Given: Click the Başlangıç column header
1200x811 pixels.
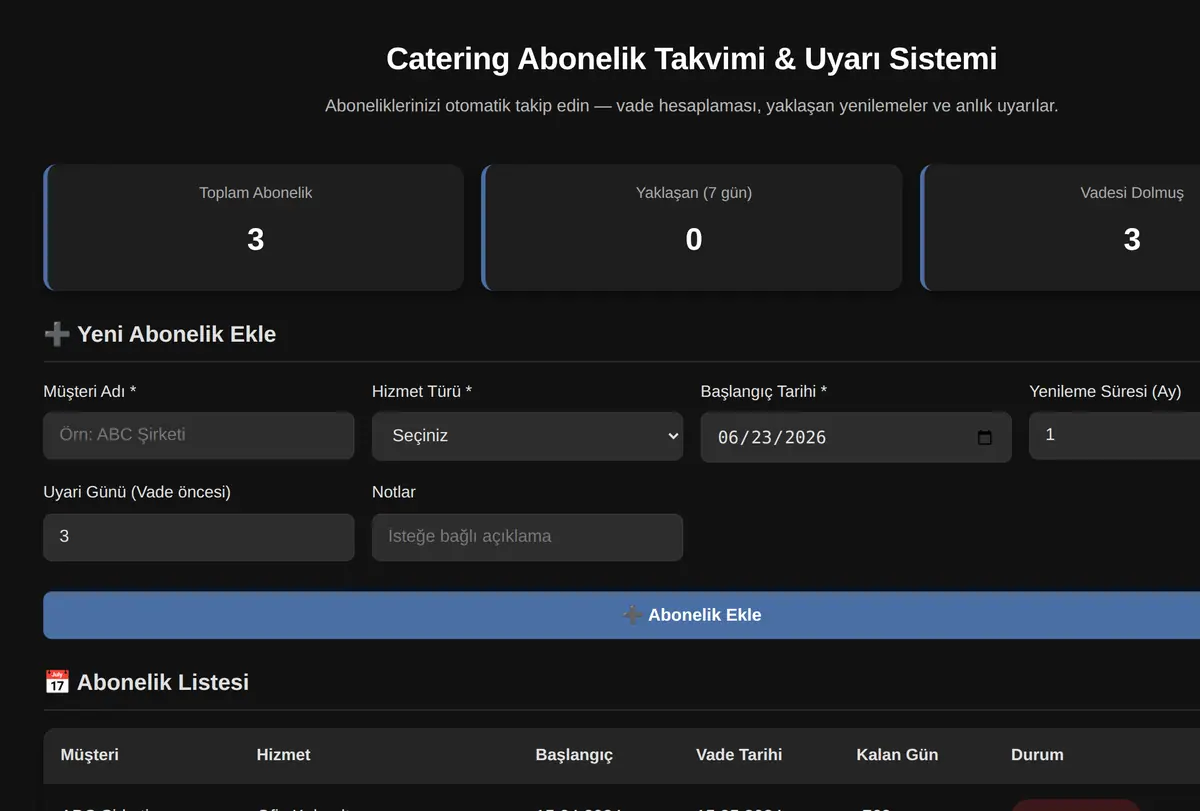Looking at the screenshot, I should pyautogui.click(x=574, y=755).
